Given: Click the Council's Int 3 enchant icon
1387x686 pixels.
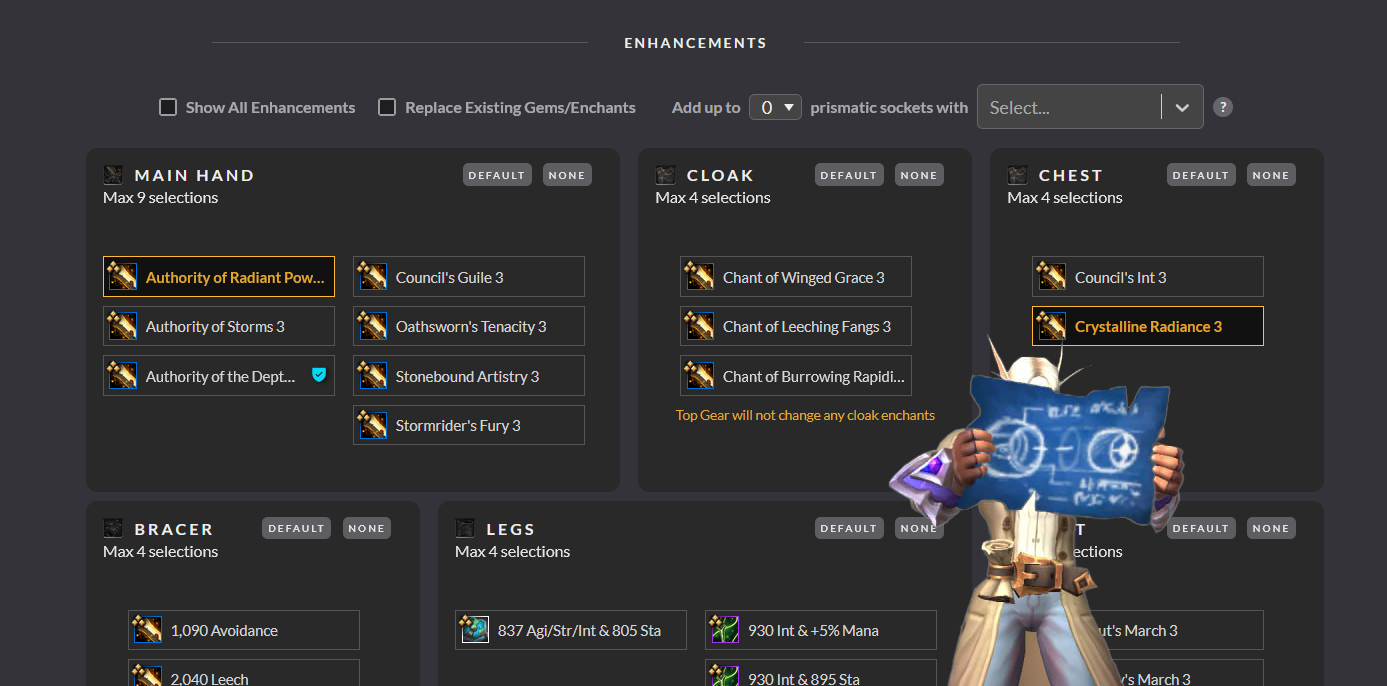Looking at the screenshot, I should click(x=1051, y=277).
